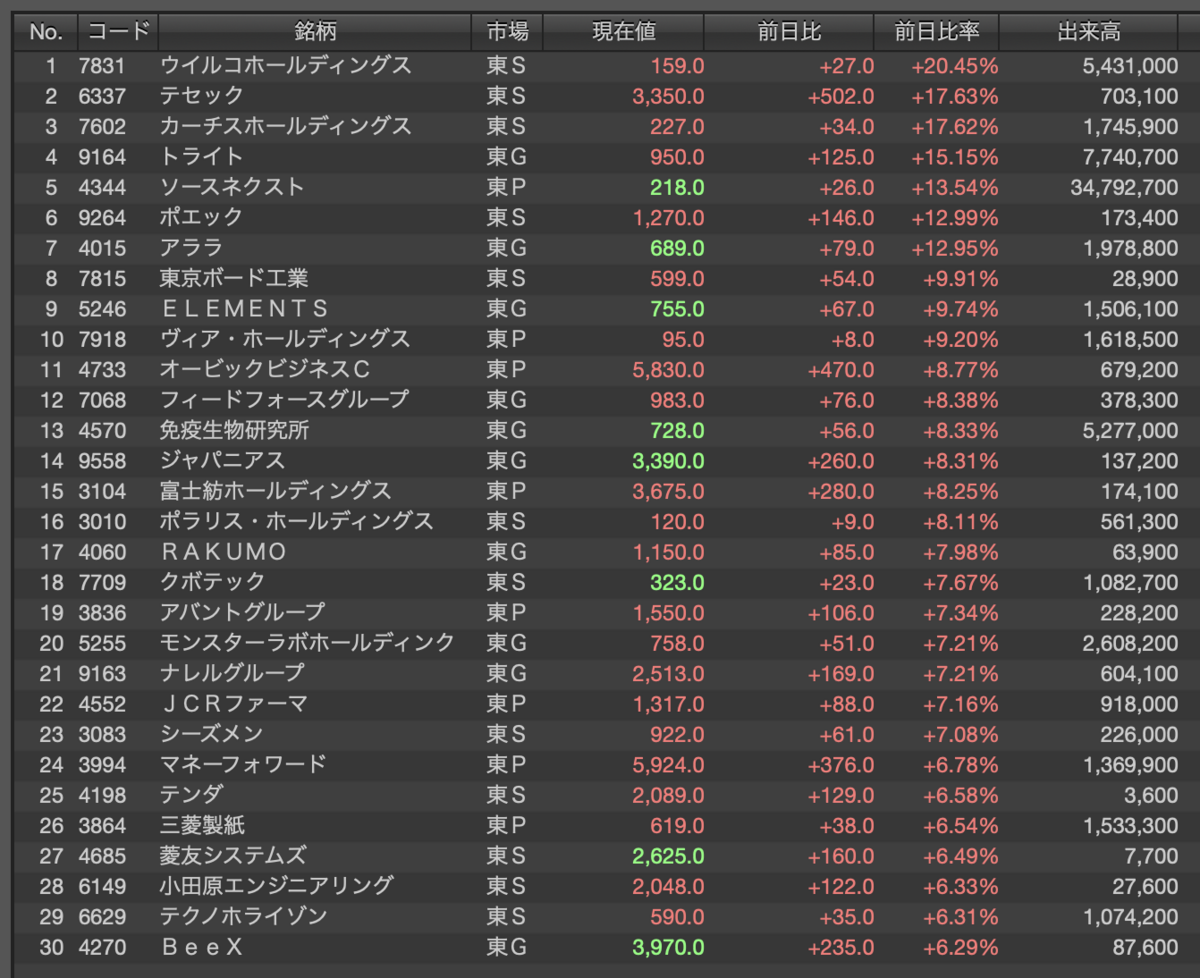The height and width of the screenshot is (978, 1200).
Task: Click the 出来高 column header
Action: tap(1090, 32)
